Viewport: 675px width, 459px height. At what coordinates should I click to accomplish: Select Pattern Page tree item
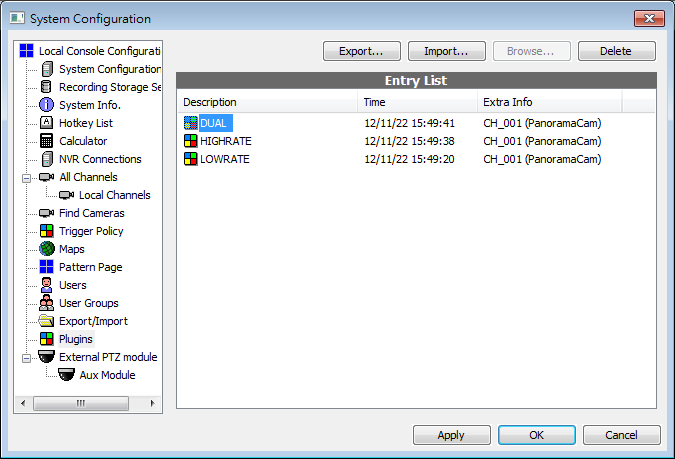pyautogui.click(x=90, y=267)
